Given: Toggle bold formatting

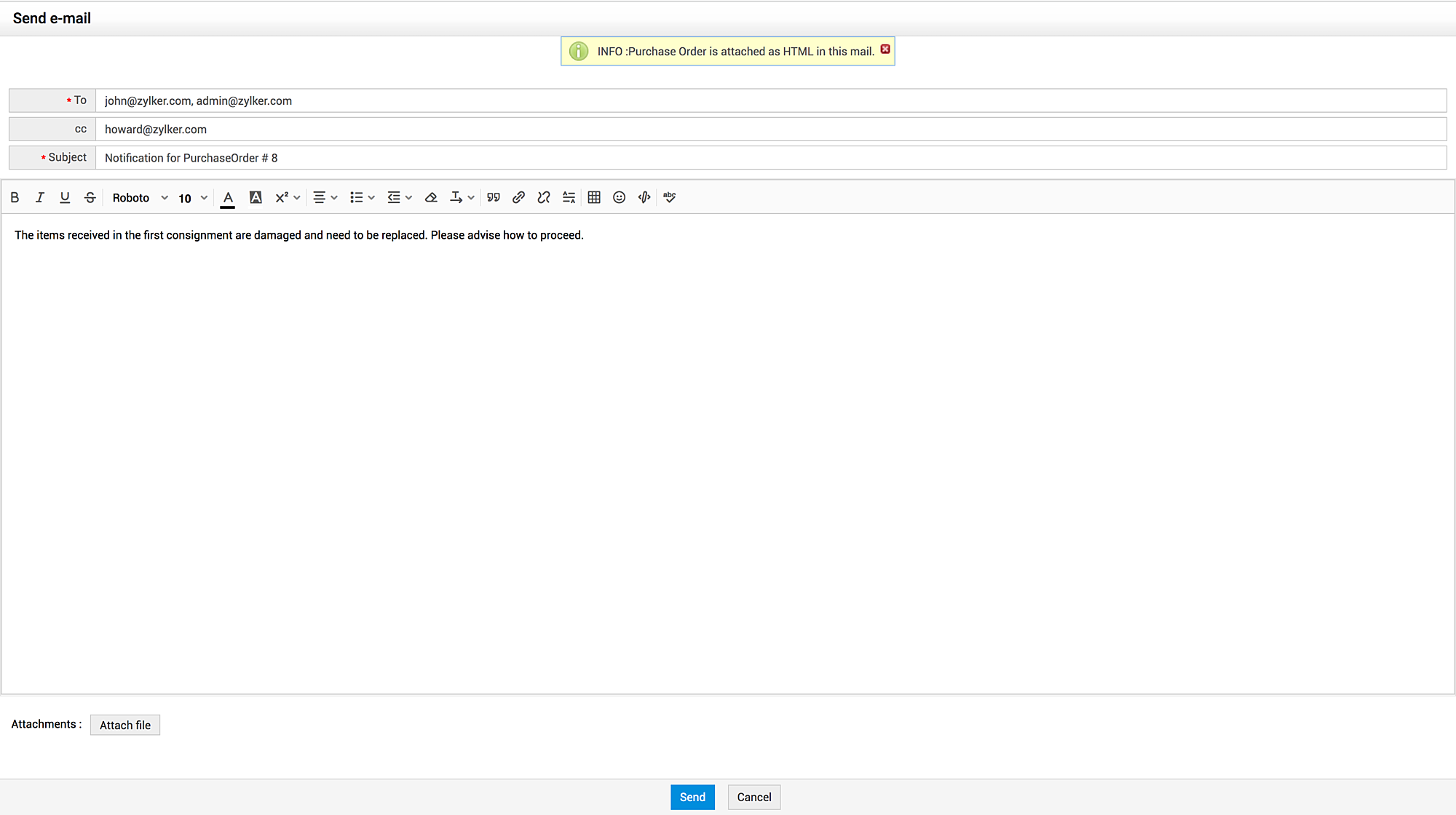Looking at the screenshot, I should point(15,197).
